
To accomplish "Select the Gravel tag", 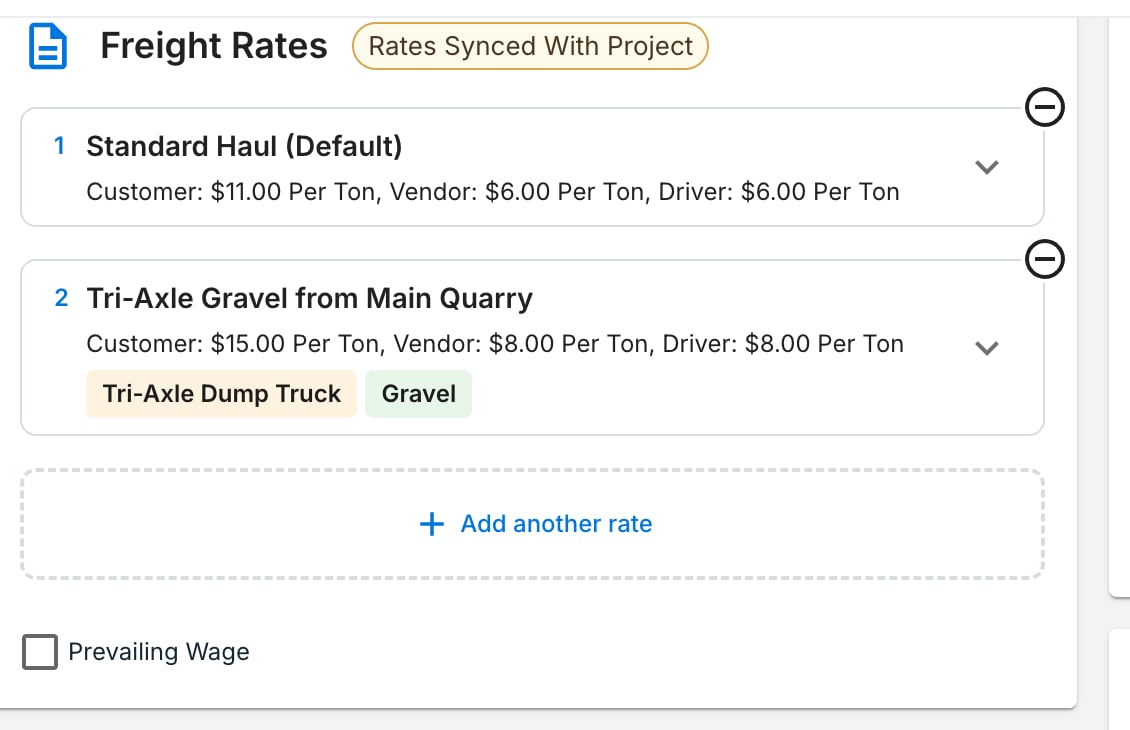I will pos(419,394).
